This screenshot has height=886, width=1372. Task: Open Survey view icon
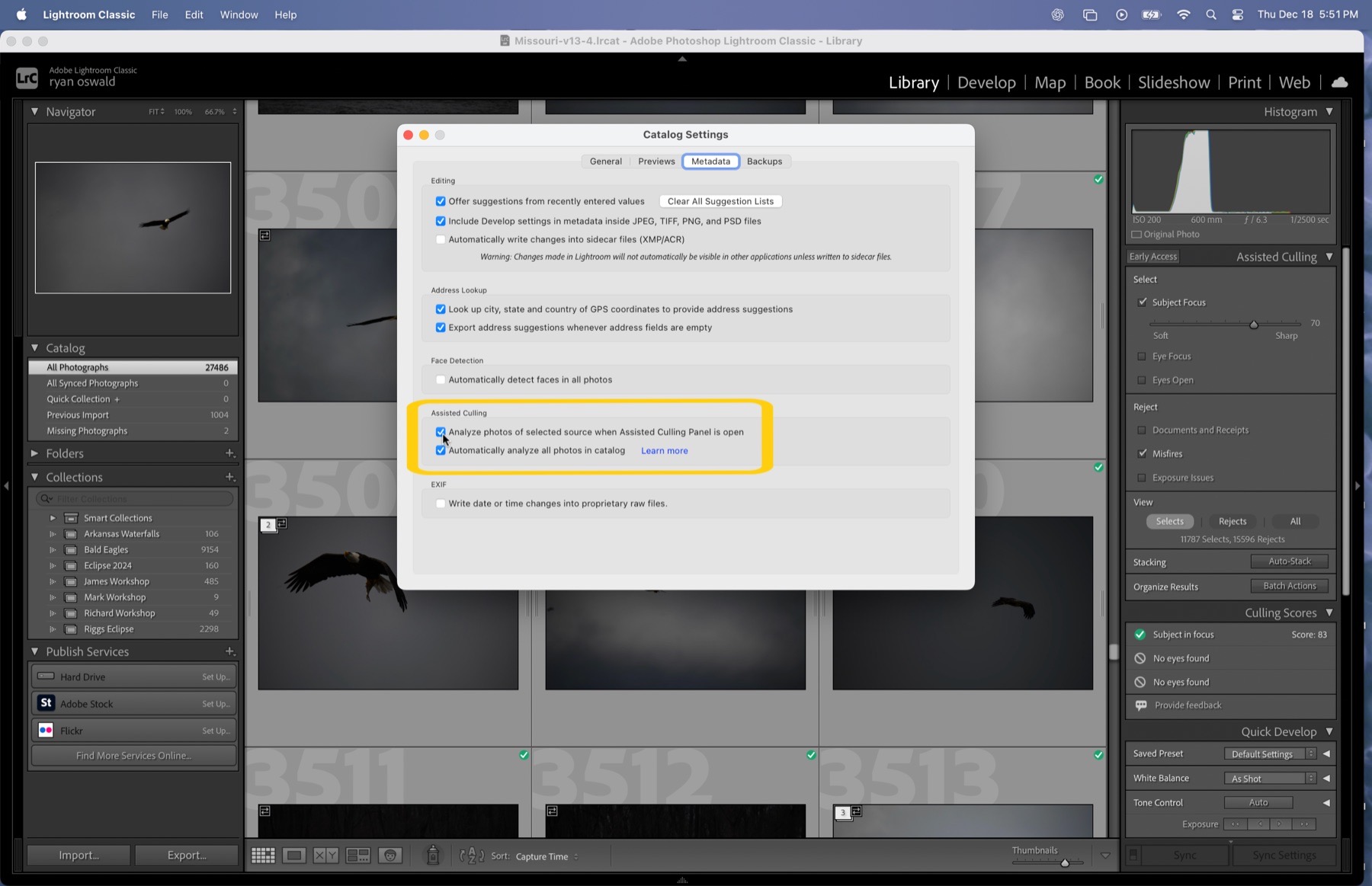357,856
